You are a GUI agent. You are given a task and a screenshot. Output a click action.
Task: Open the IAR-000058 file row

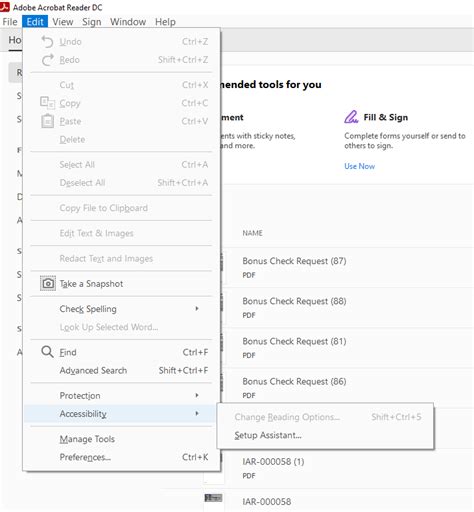coord(338,501)
